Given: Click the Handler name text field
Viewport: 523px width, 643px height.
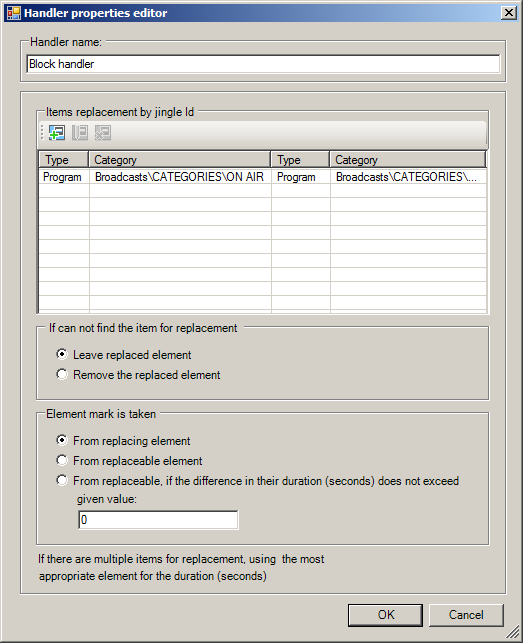Looking at the screenshot, I should coord(263,64).
